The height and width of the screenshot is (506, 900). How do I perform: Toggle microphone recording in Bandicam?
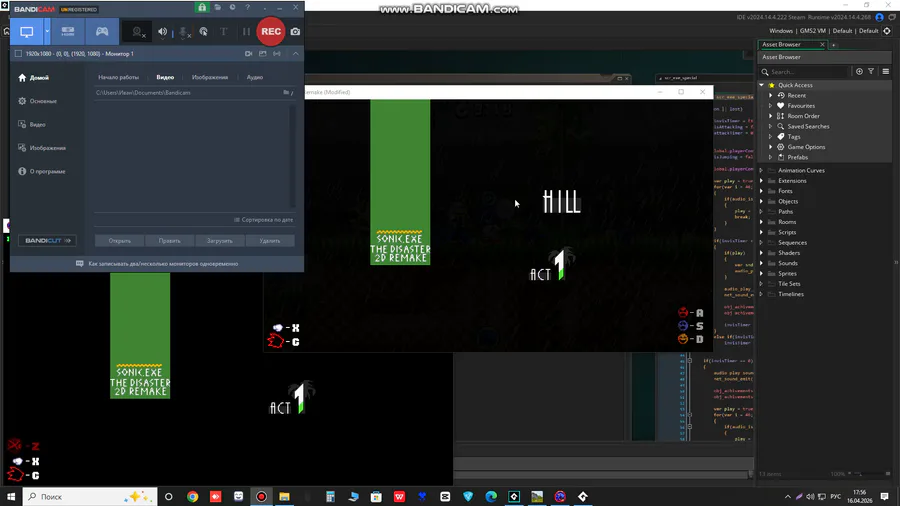pyautogui.click(x=184, y=32)
